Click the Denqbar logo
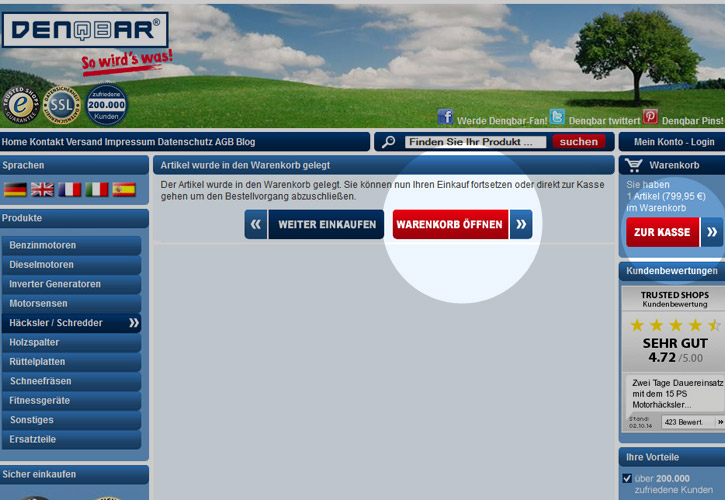This screenshot has width=725, height=500. pos(85,31)
